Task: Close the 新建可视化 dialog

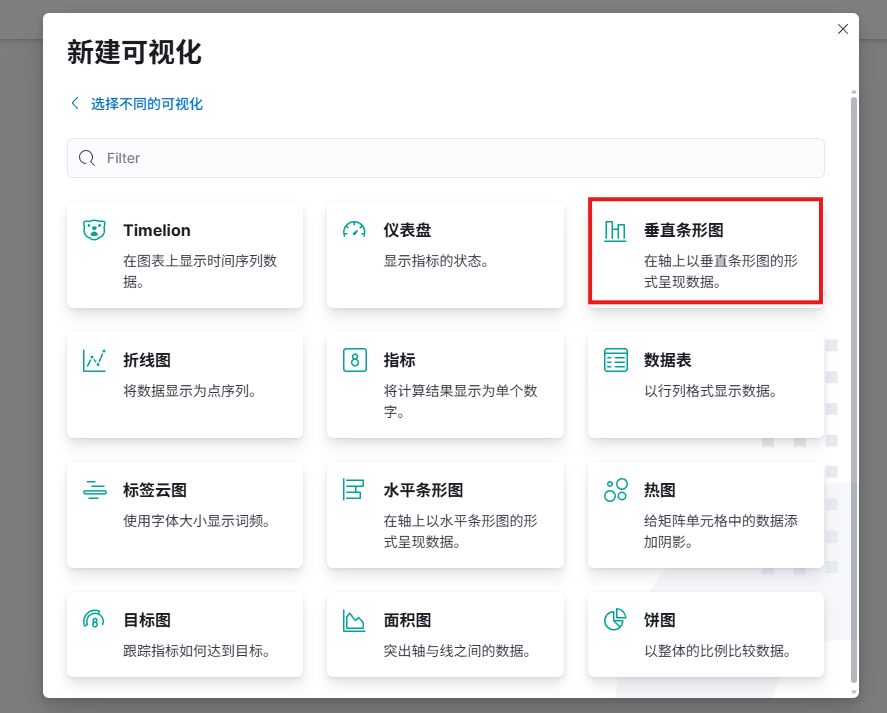Action: click(x=843, y=29)
